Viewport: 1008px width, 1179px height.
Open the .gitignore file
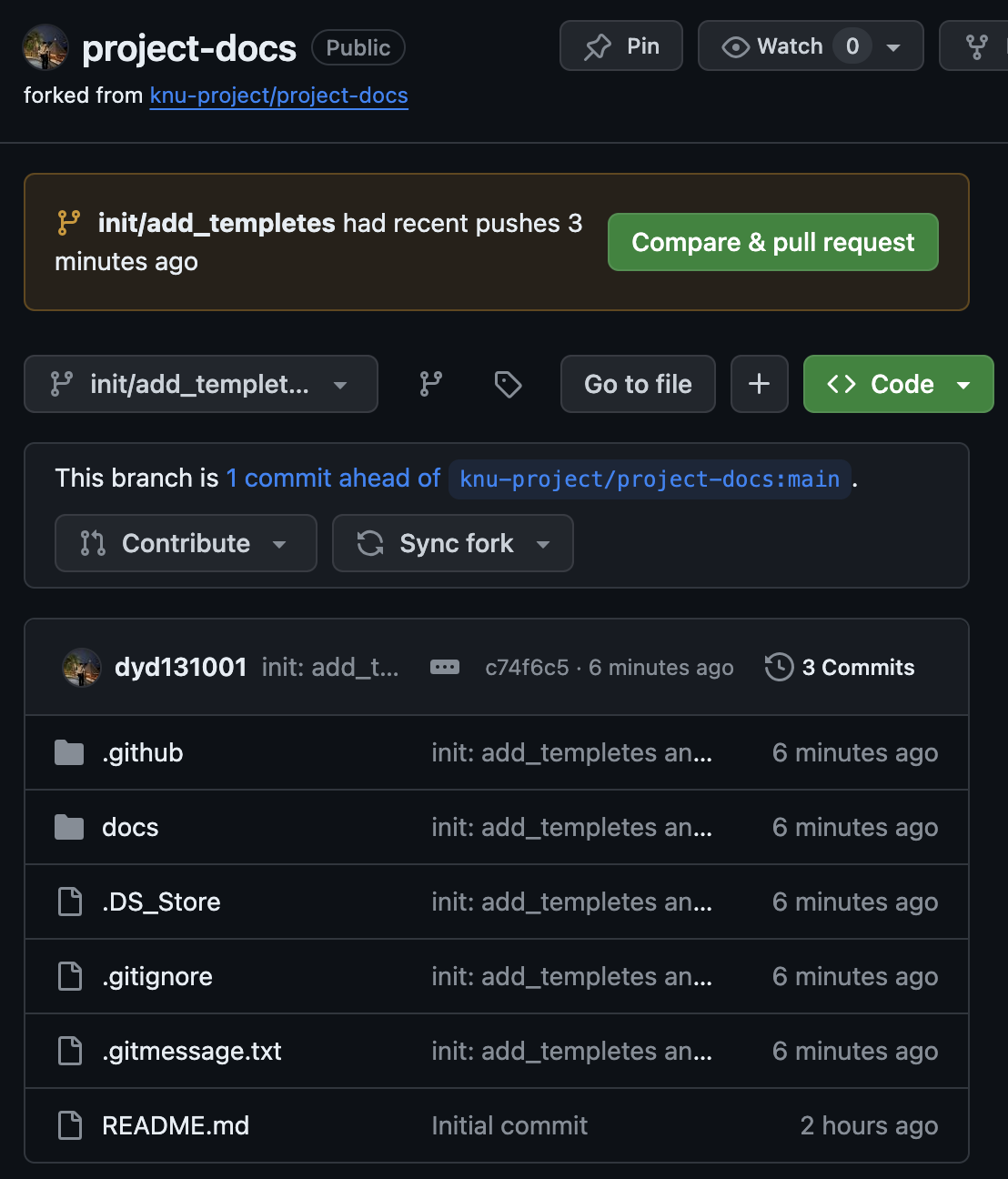coord(157,976)
